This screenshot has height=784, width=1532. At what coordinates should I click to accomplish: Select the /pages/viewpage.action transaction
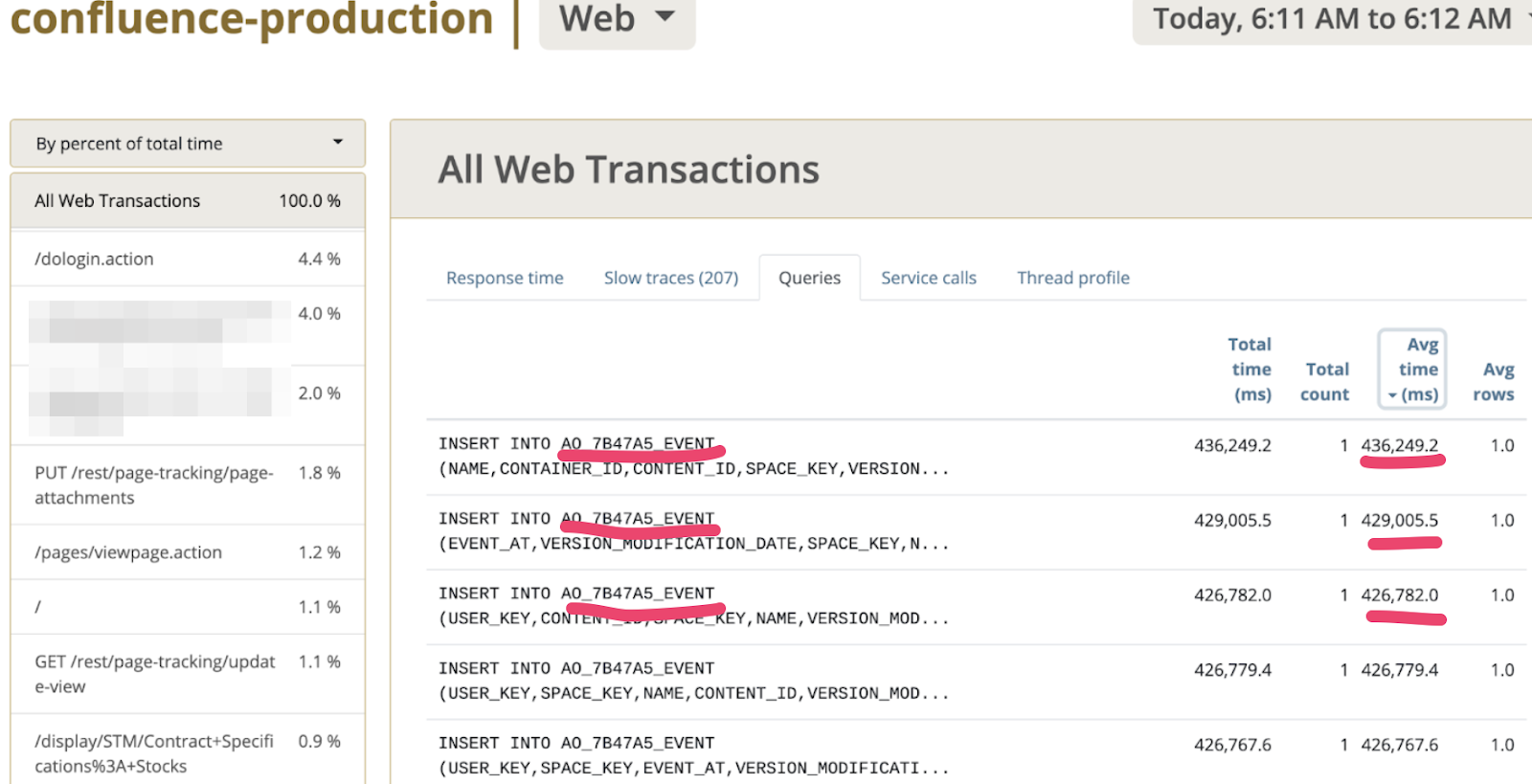tap(188, 552)
